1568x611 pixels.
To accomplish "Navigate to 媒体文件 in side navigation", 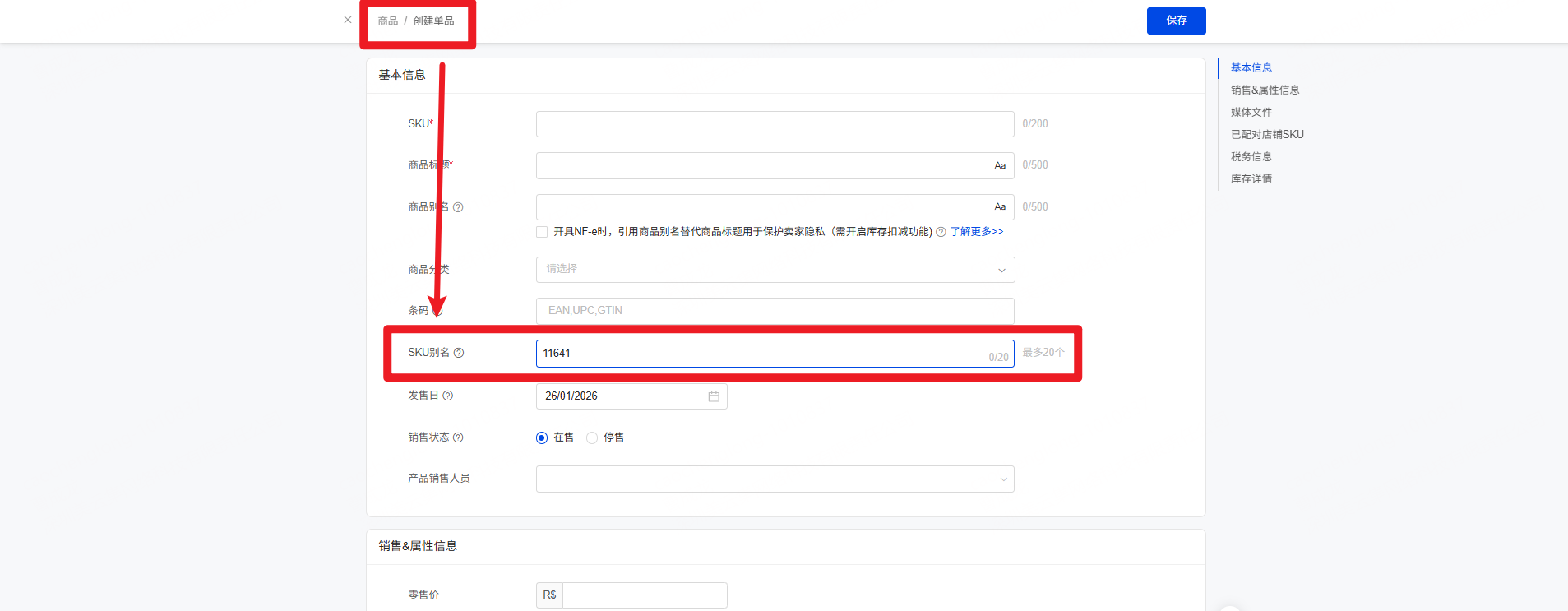I will click(1251, 113).
